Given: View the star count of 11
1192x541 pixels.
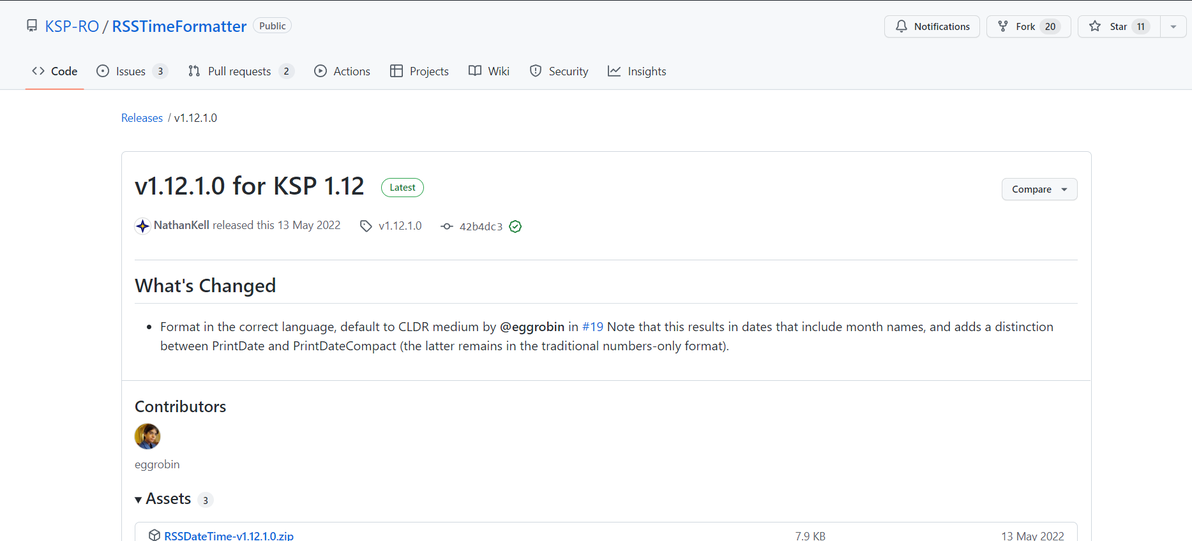Looking at the screenshot, I should coord(1140,27).
